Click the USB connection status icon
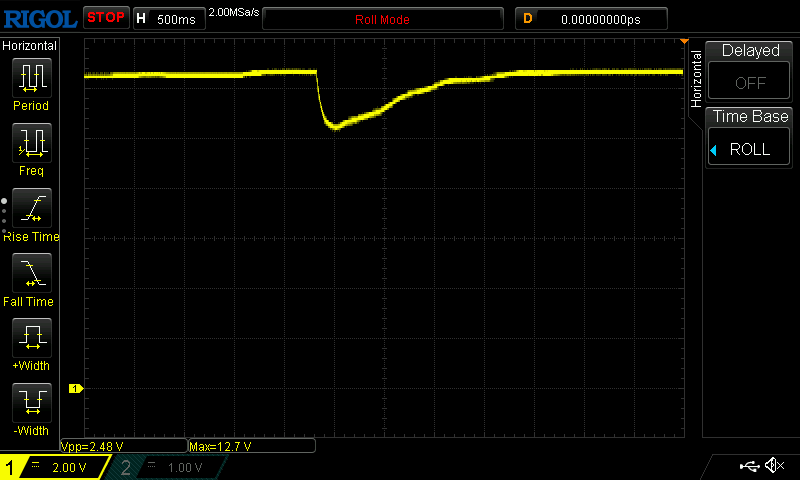The height and width of the screenshot is (480, 800). 749,466
